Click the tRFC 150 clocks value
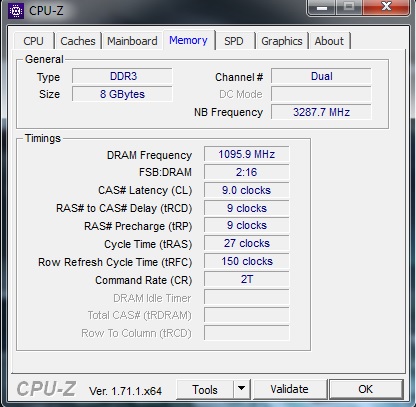Image resolution: width=416 pixels, height=407 pixels. 247,261
